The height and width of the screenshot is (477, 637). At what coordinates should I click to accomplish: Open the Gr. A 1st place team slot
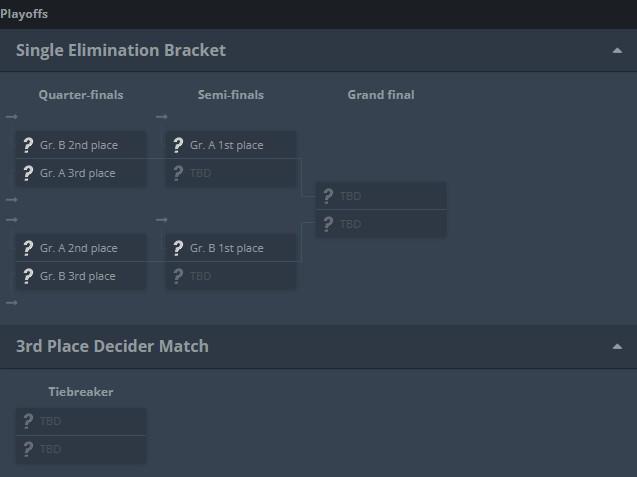coord(231,145)
